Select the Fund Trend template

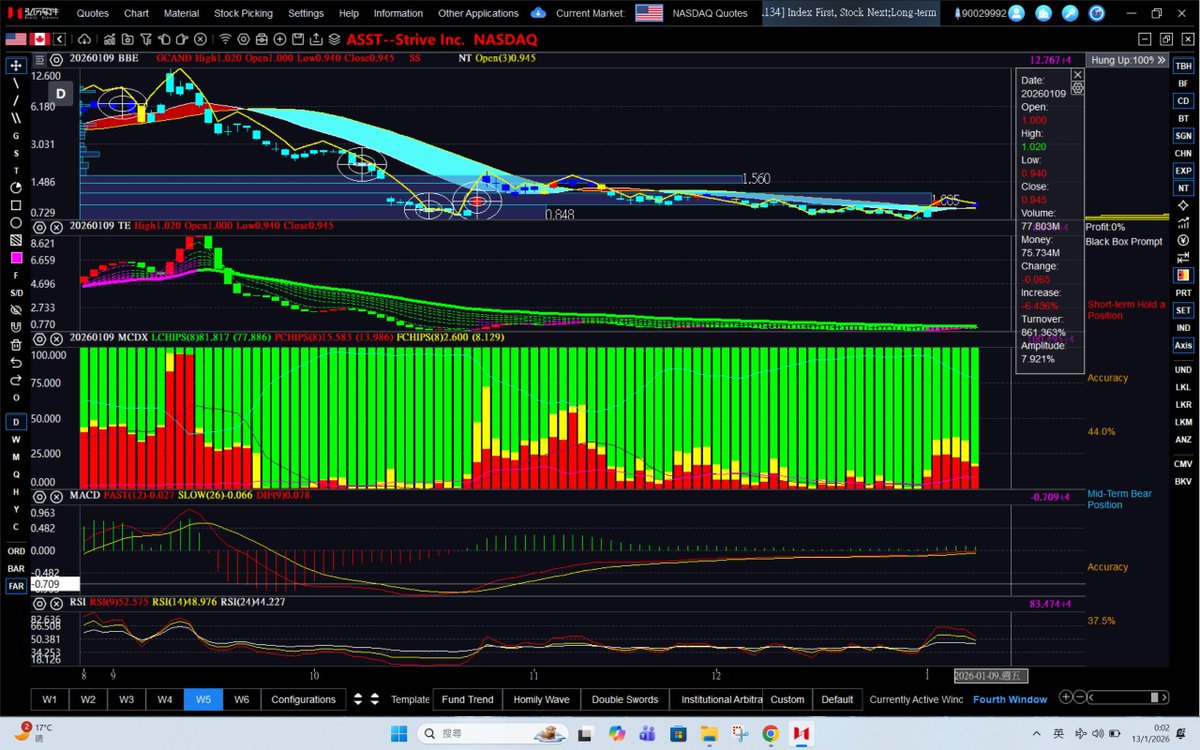click(x=467, y=699)
